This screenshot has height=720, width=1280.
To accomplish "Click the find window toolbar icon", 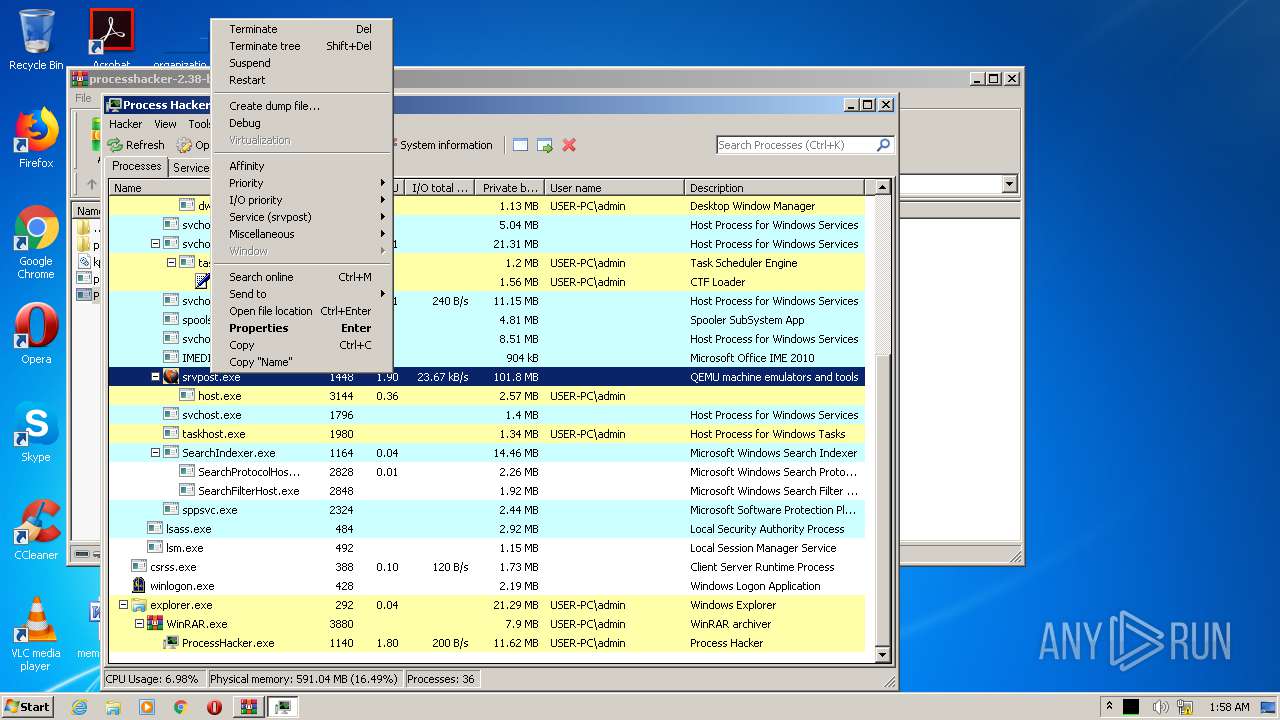I will pyautogui.click(x=520, y=145).
